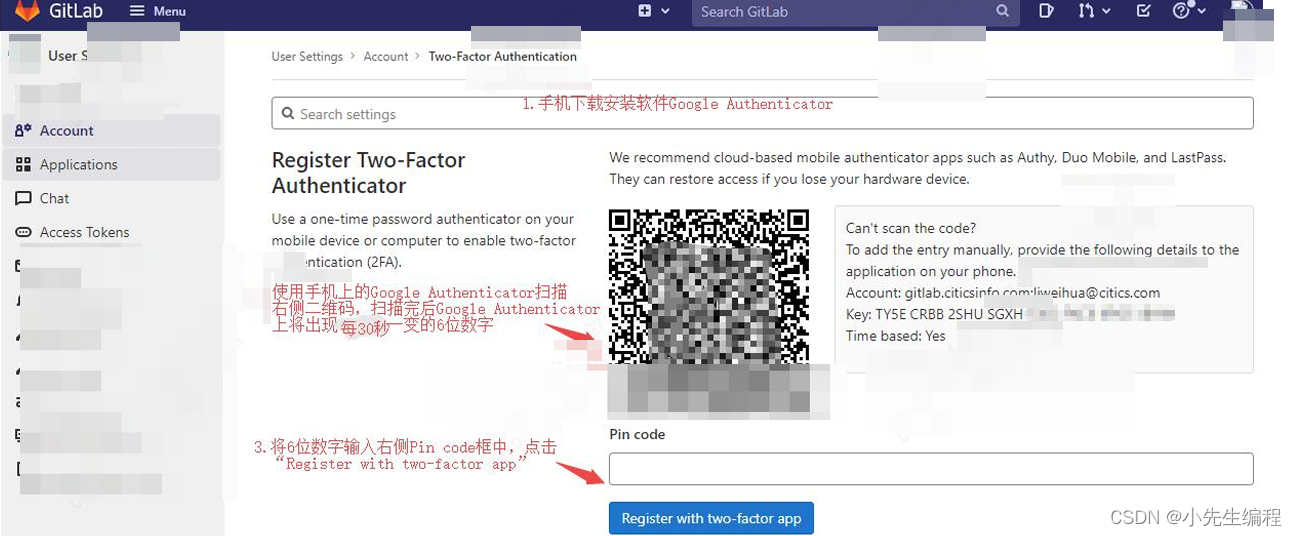Go to Account breadcrumb link
This screenshot has height=536, width=1297.
(x=386, y=57)
